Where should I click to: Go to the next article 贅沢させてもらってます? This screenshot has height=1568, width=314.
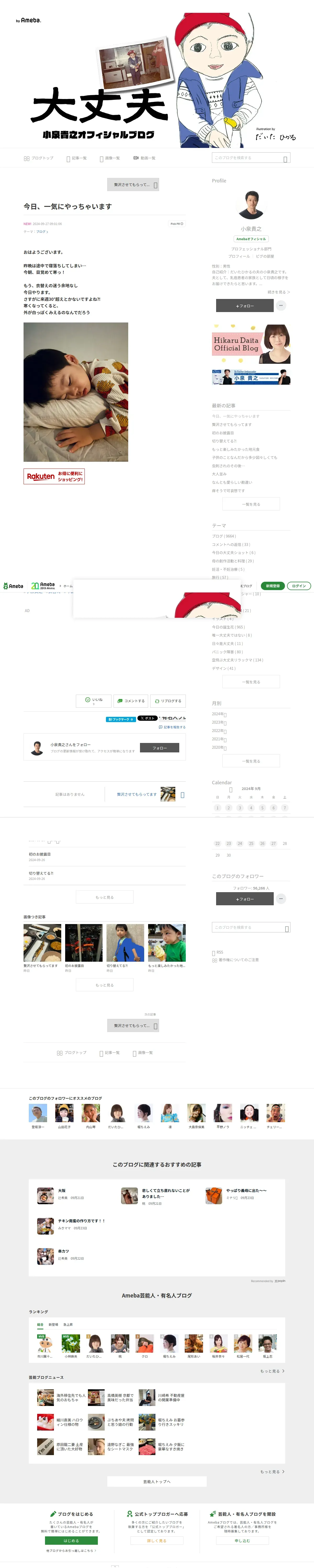pos(145,794)
